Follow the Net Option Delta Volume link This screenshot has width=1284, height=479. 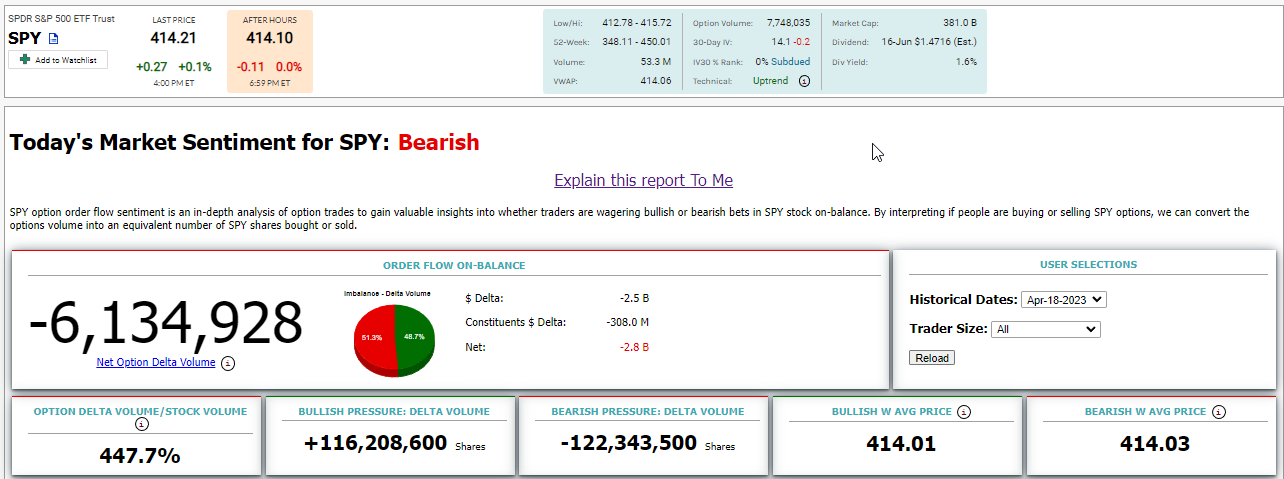pyautogui.click(x=156, y=362)
